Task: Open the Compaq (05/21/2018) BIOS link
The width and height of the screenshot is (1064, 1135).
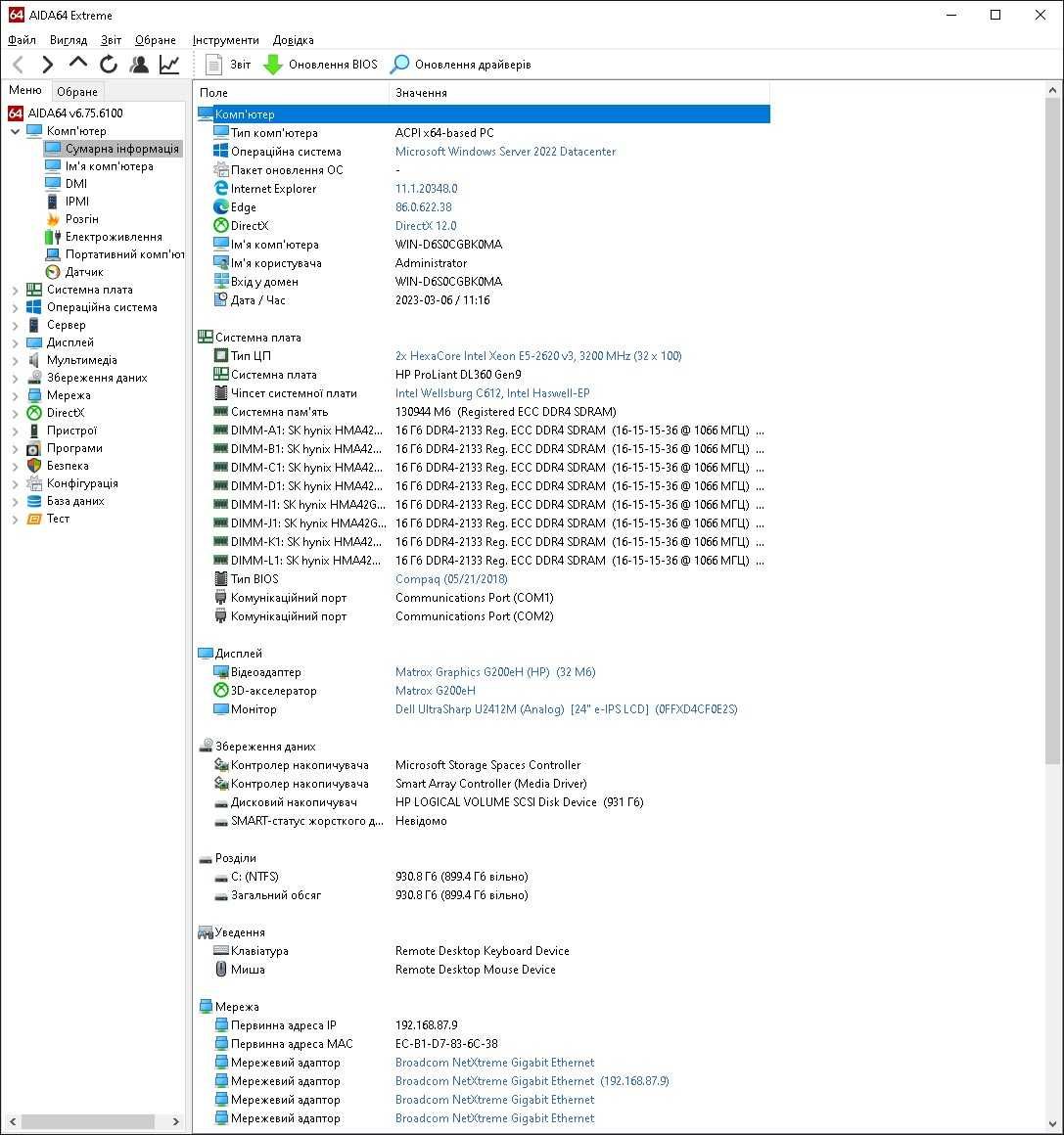Action: pos(451,579)
